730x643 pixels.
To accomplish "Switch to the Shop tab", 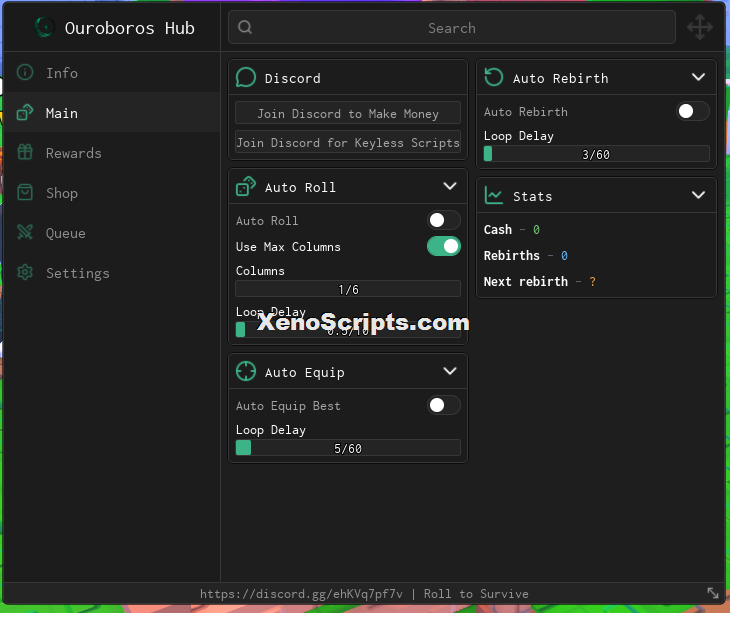I will 112,192.
